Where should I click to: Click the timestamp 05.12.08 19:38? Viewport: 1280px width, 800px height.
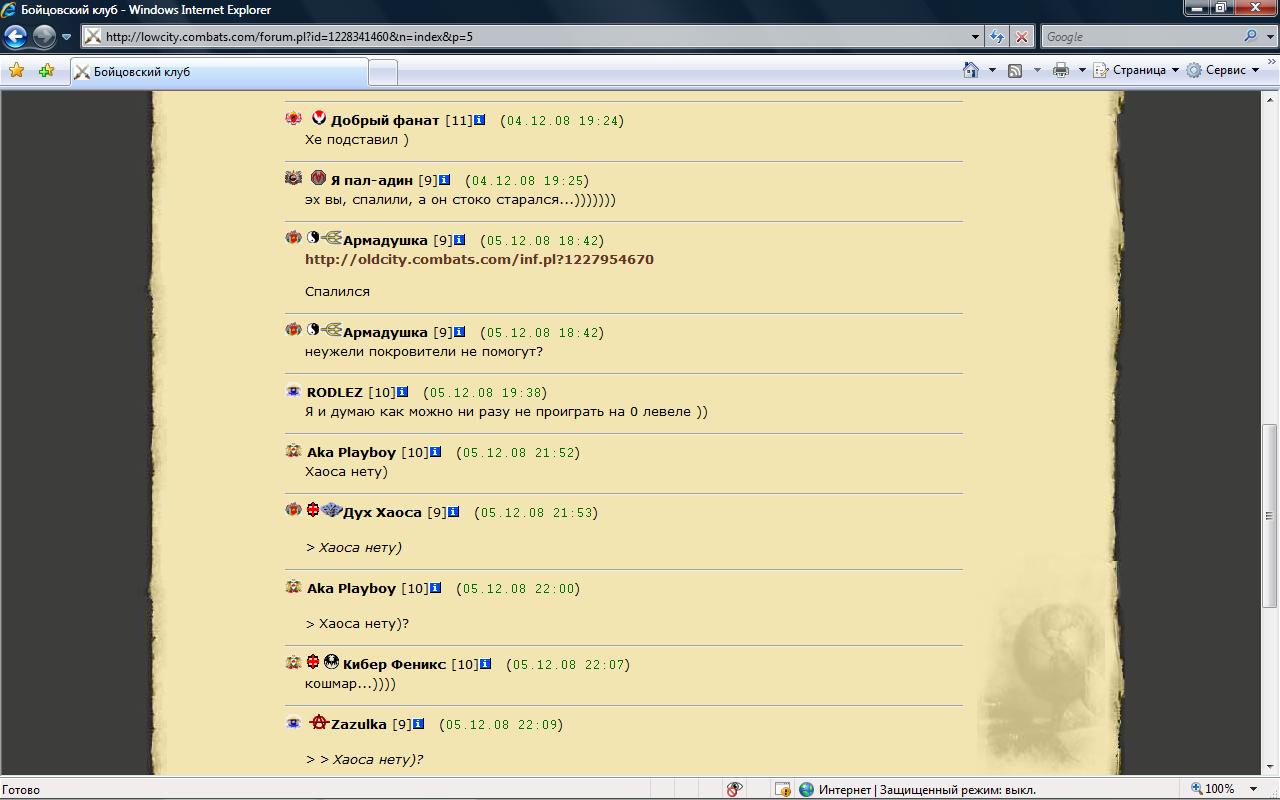pos(485,393)
